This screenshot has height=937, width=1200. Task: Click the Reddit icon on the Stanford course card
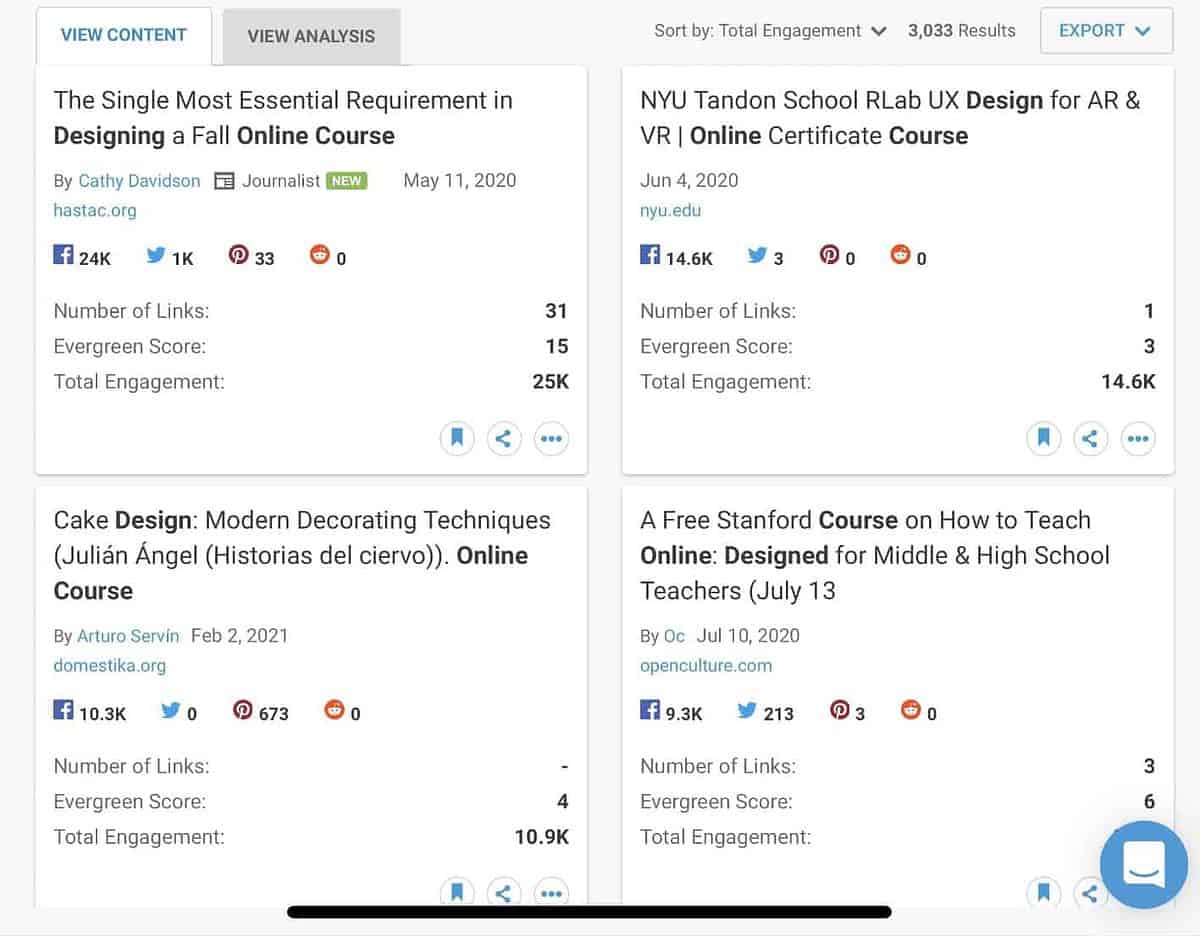click(911, 710)
